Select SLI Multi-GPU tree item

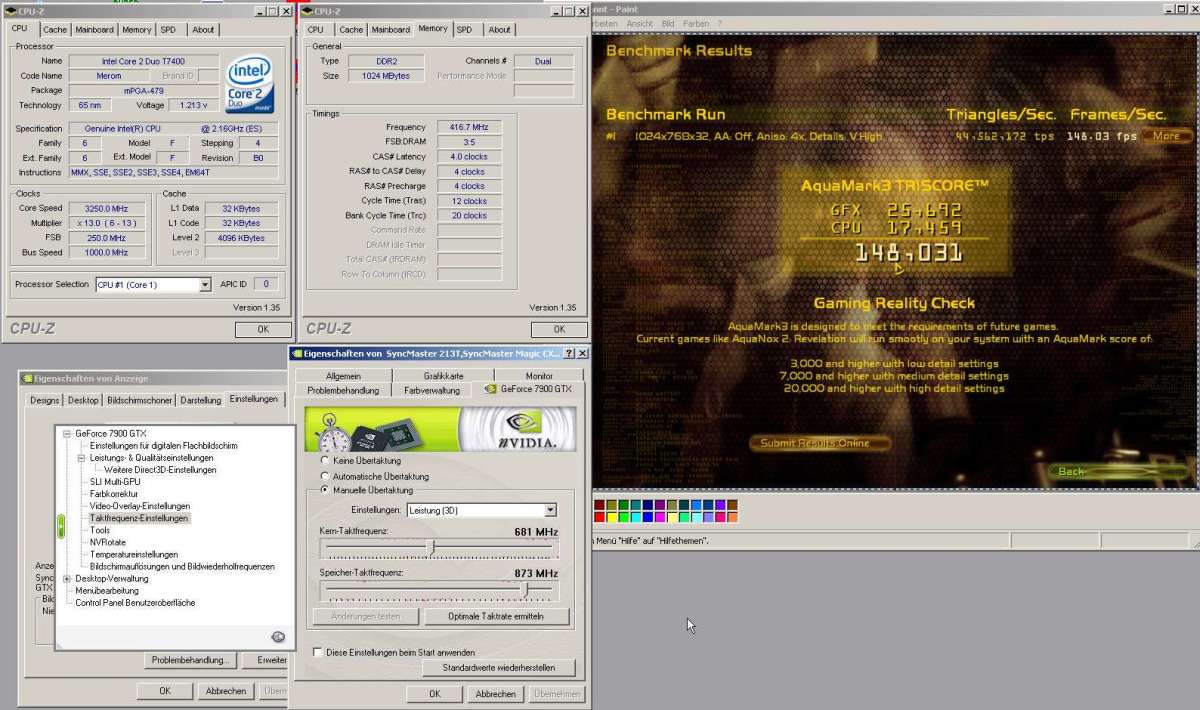[x=114, y=482]
